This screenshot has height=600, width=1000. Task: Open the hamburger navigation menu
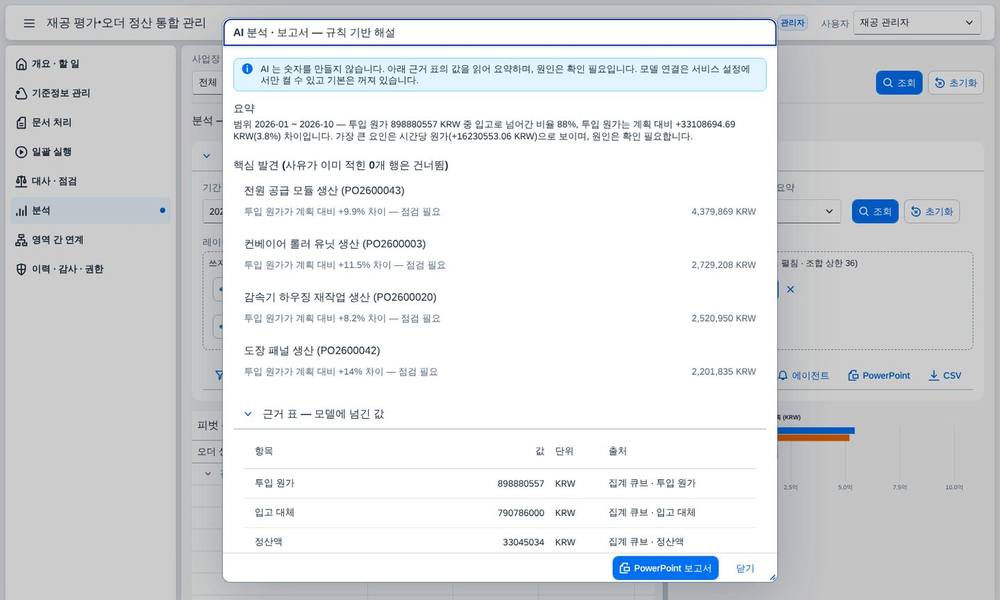[x=29, y=23]
